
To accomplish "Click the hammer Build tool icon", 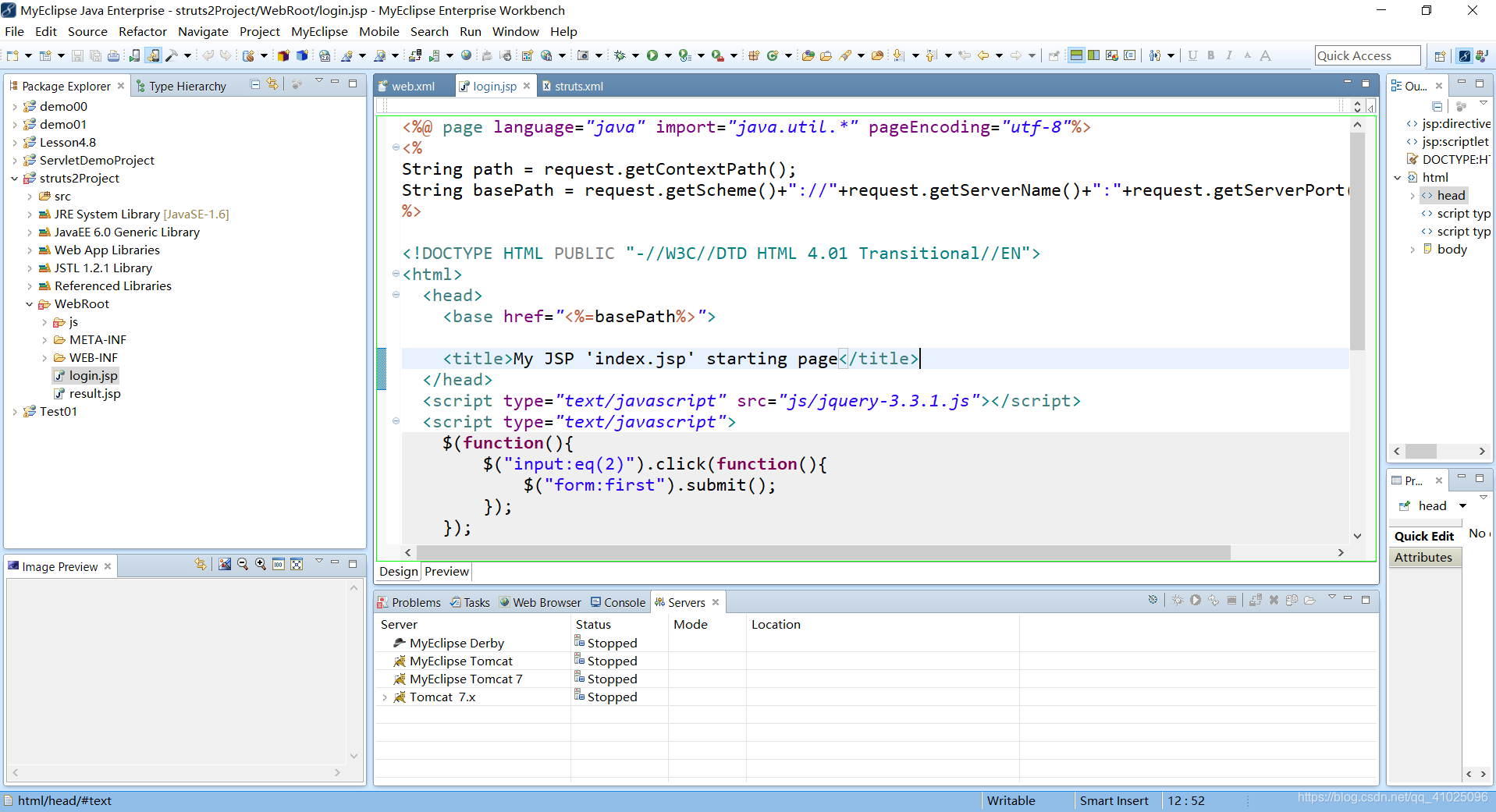I will pos(172,55).
